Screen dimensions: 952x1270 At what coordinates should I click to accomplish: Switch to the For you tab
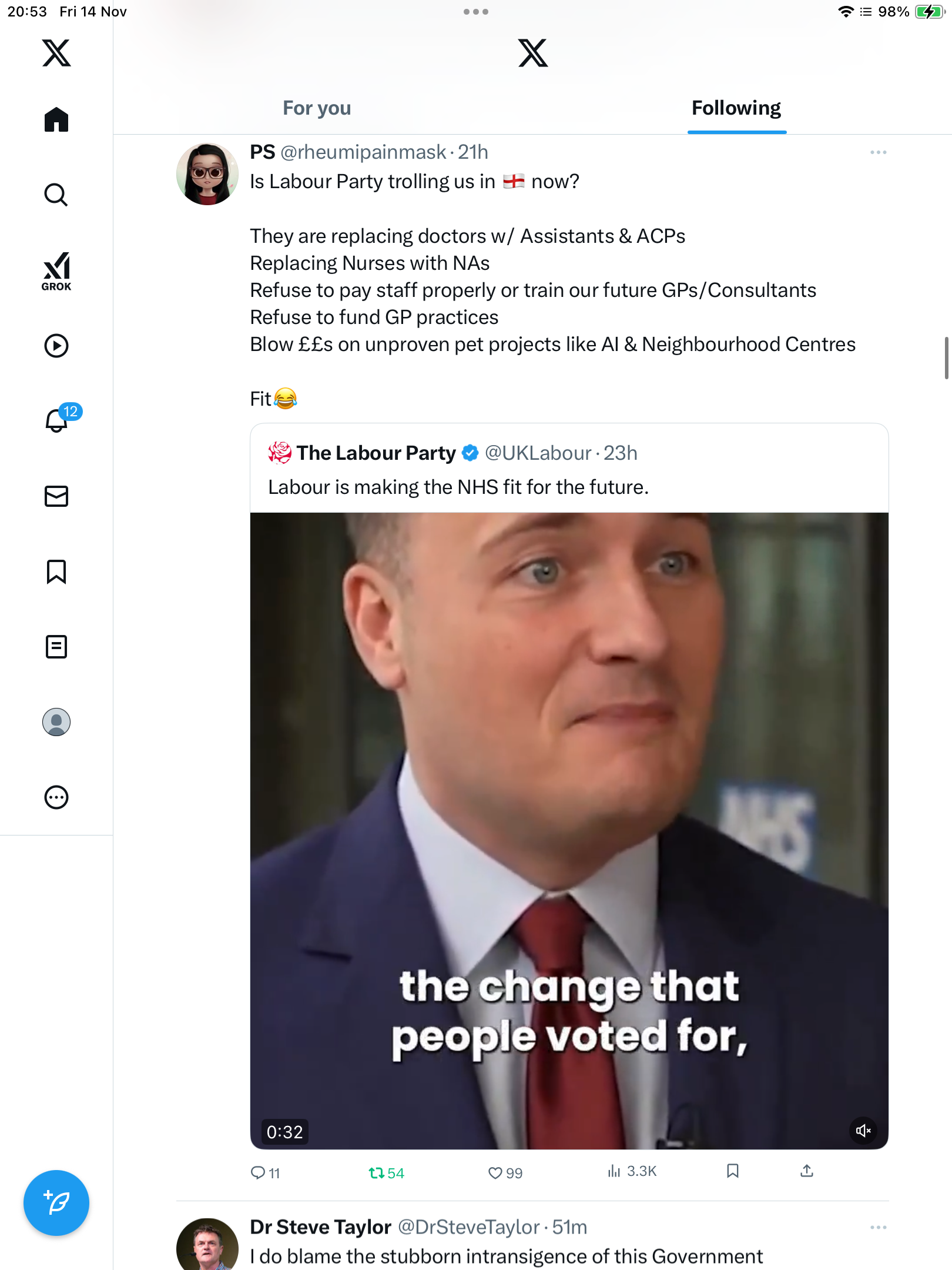(x=317, y=108)
